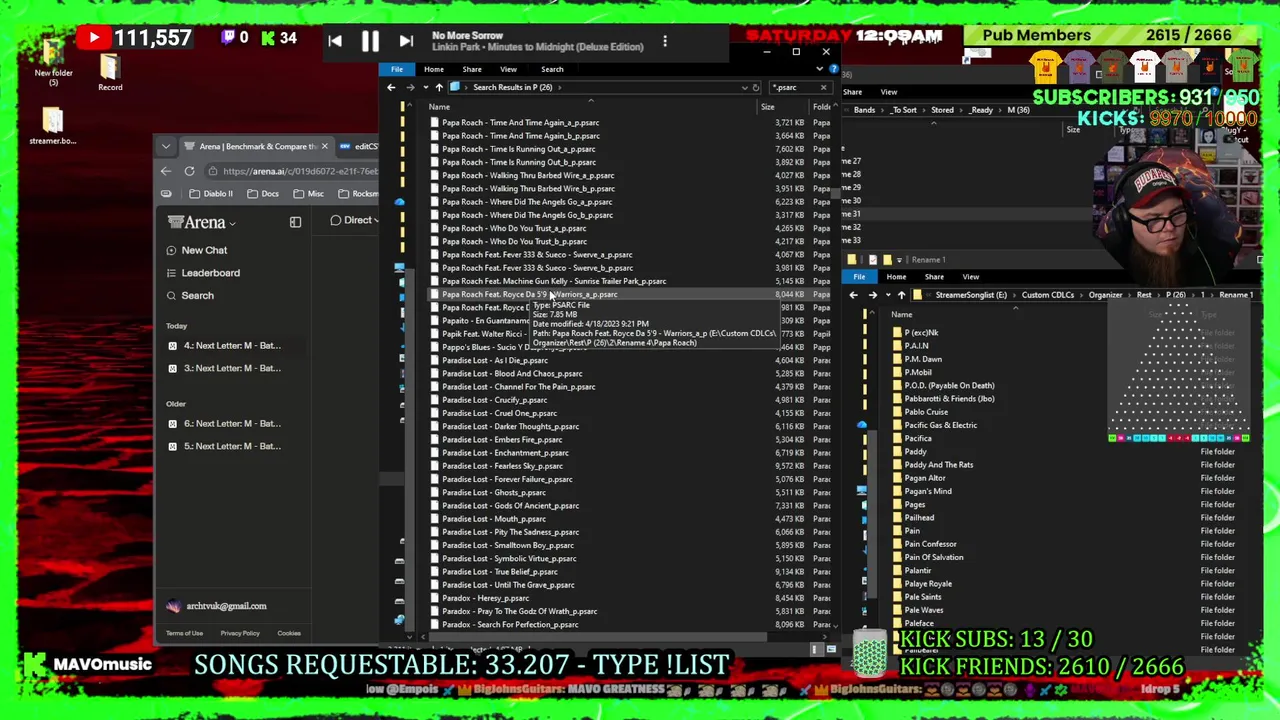Image resolution: width=1280 pixels, height=720 pixels.
Task: Open Home ribbon tab in search results window
Action: [x=433, y=69]
